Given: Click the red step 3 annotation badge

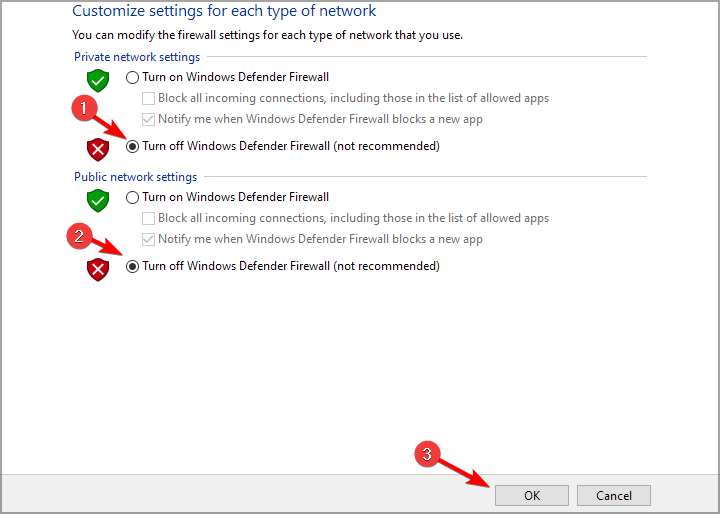Looking at the screenshot, I should (x=427, y=453).
